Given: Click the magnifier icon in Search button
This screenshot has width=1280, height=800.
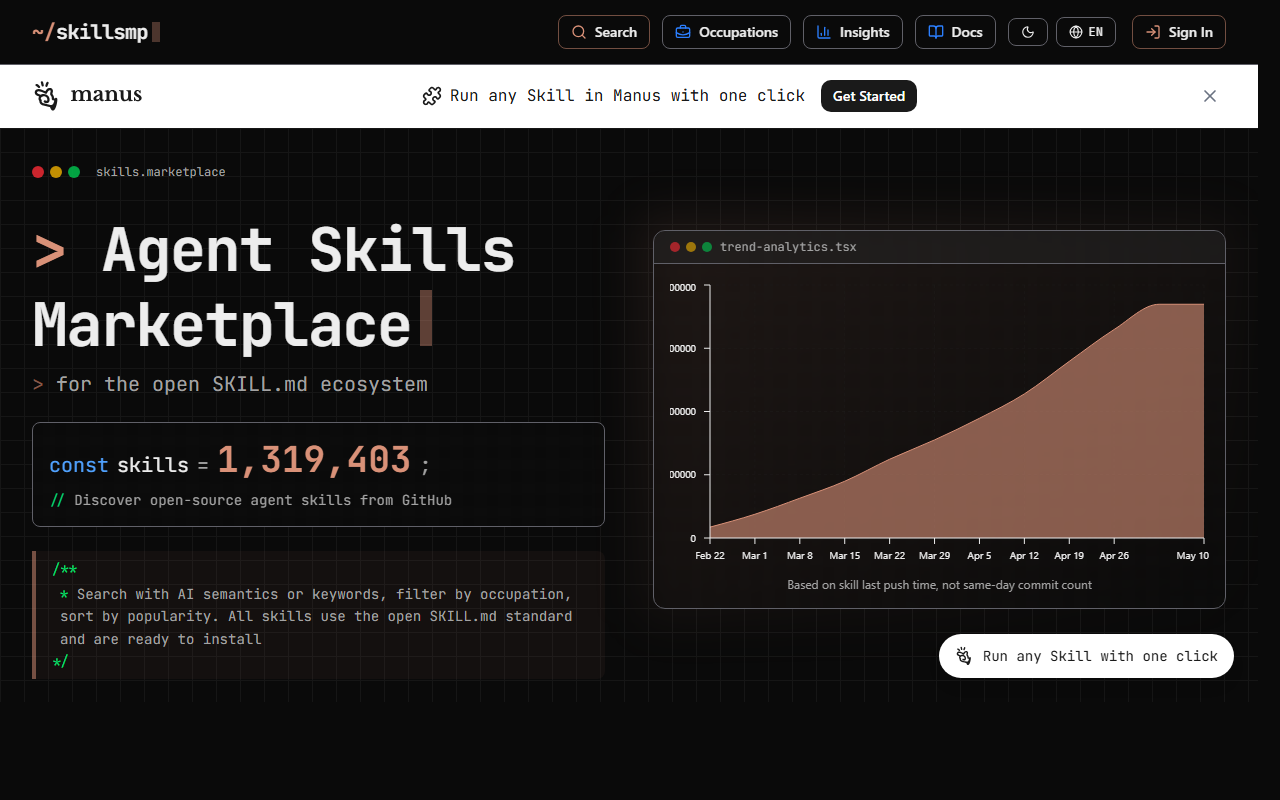Looking at the screenshot, I should (x=579, y=32).
